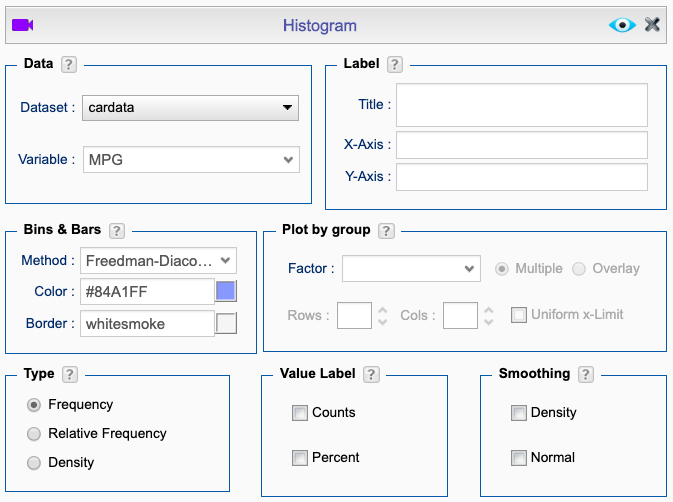Open help for Plot by group section

click(386, 231)
